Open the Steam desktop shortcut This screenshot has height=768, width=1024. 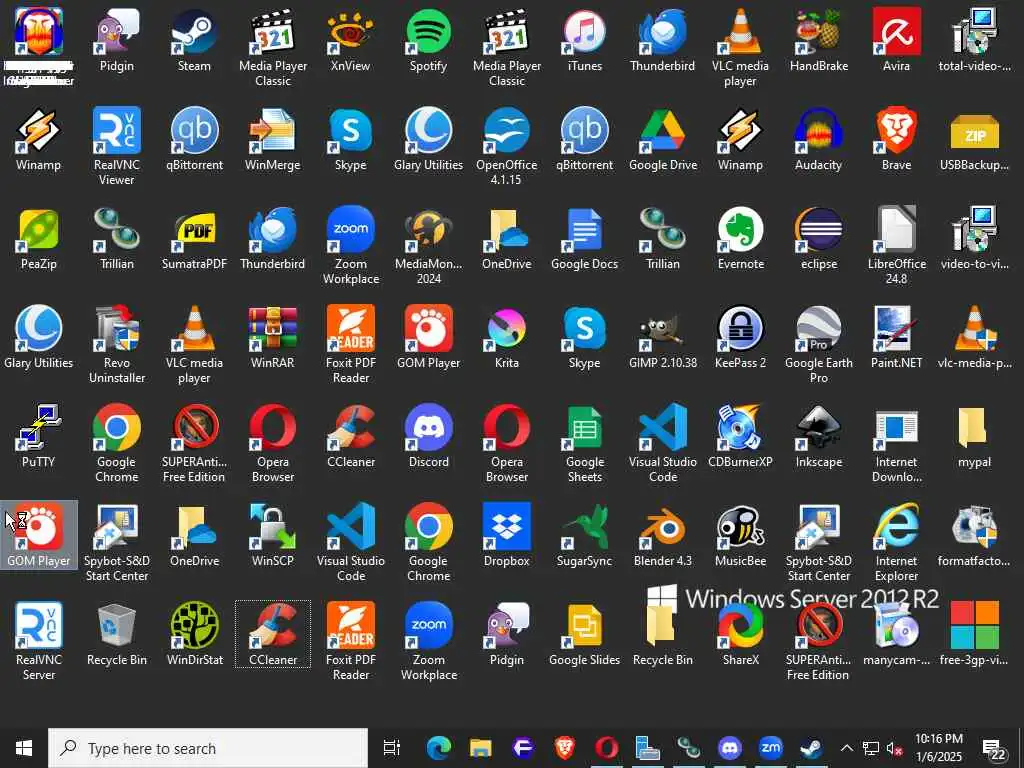[194, 40]
